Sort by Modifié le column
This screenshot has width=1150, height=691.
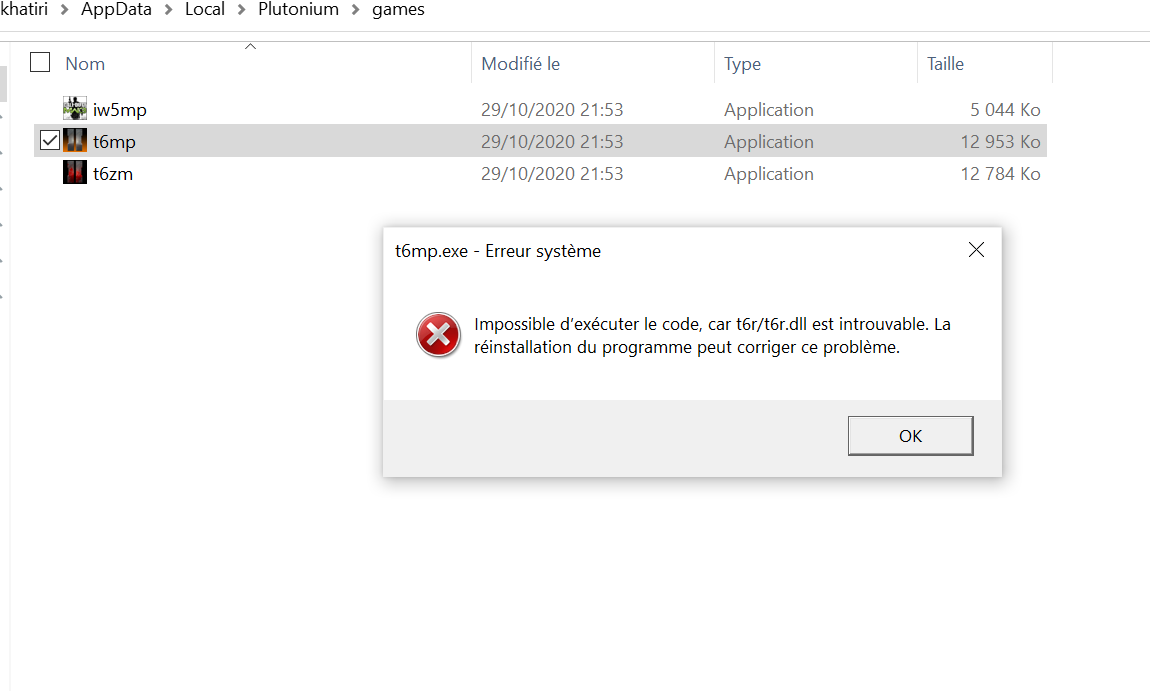(520, 64)
